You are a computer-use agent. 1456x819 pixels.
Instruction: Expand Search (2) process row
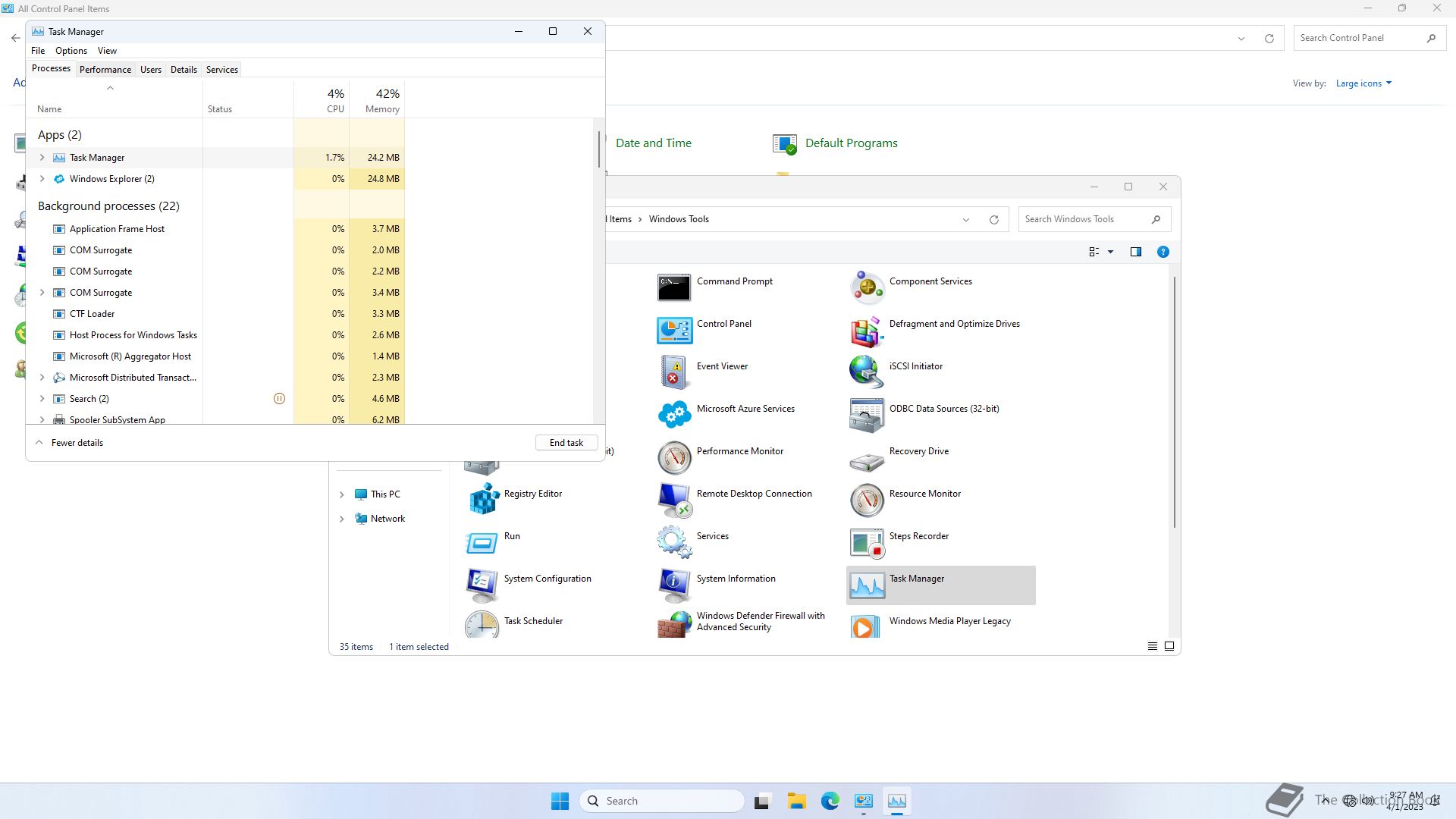pyautogui.click(x=42, y=399)
